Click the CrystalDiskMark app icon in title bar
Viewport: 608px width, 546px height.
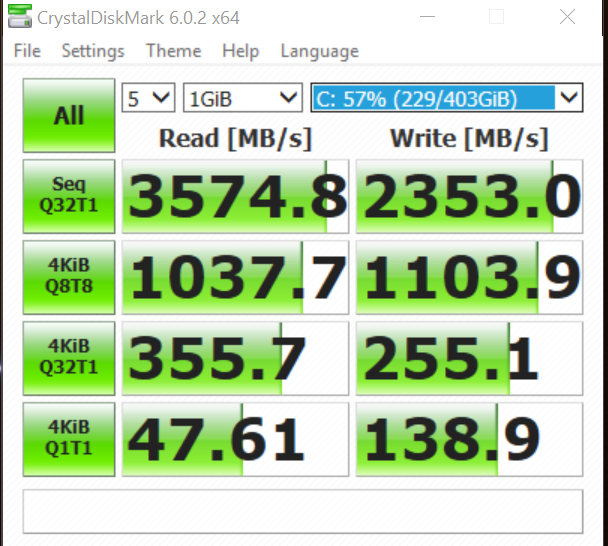[x=20, y=16]
